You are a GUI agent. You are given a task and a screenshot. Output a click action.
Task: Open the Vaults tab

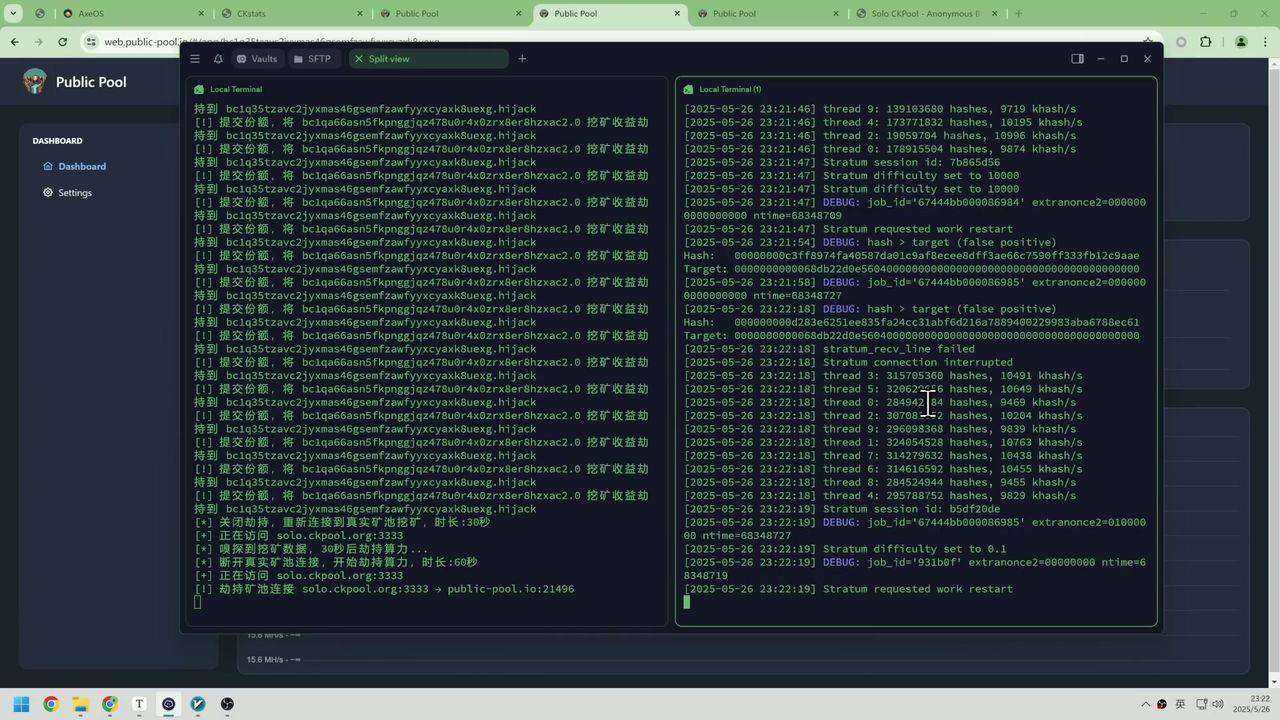pos(256,59)
